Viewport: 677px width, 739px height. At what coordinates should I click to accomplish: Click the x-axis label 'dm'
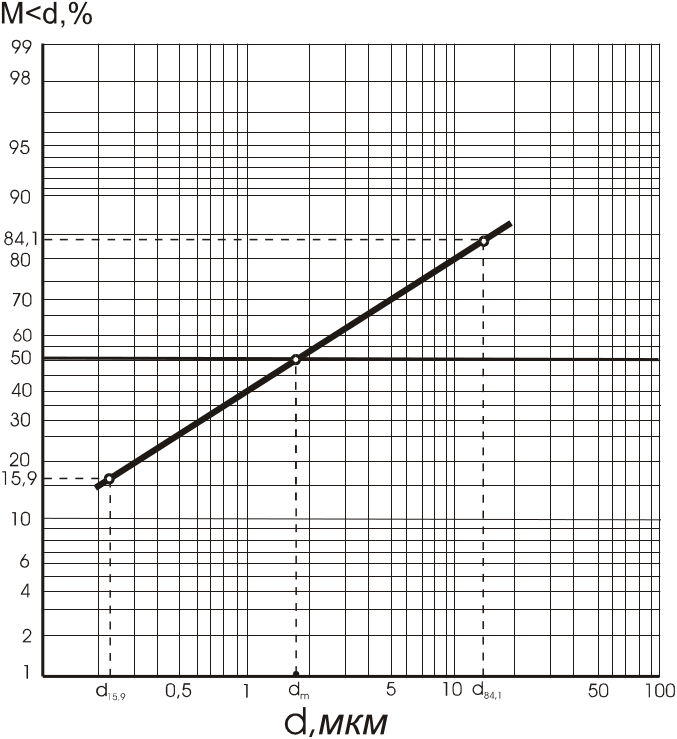pyautogui.click(x=298, y=691)
